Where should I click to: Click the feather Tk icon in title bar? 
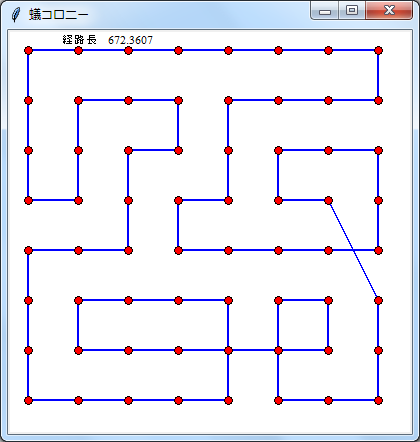(x=16, y=15)
